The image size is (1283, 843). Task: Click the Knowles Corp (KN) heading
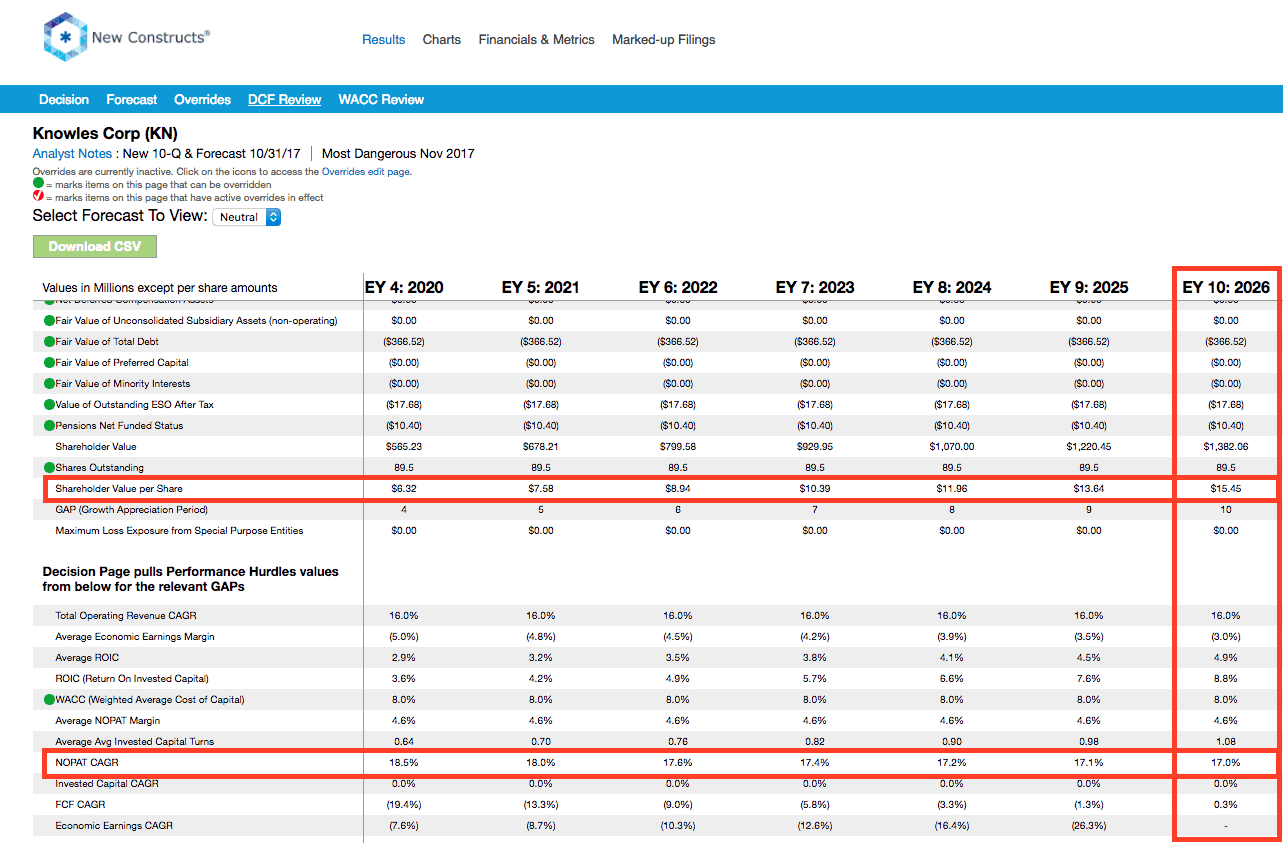click(x=105, y=133)
